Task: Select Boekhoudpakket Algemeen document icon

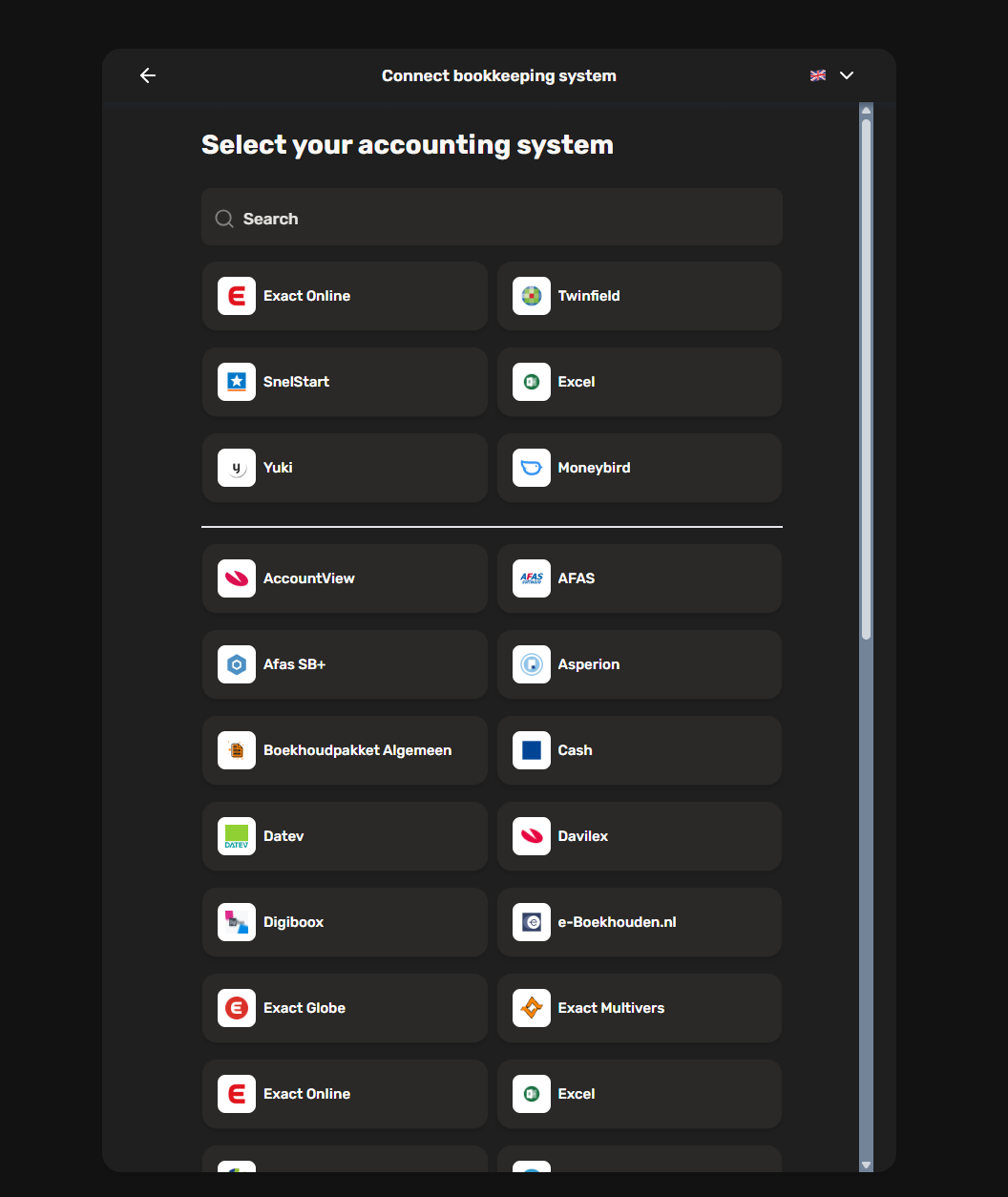Action: 237,750
